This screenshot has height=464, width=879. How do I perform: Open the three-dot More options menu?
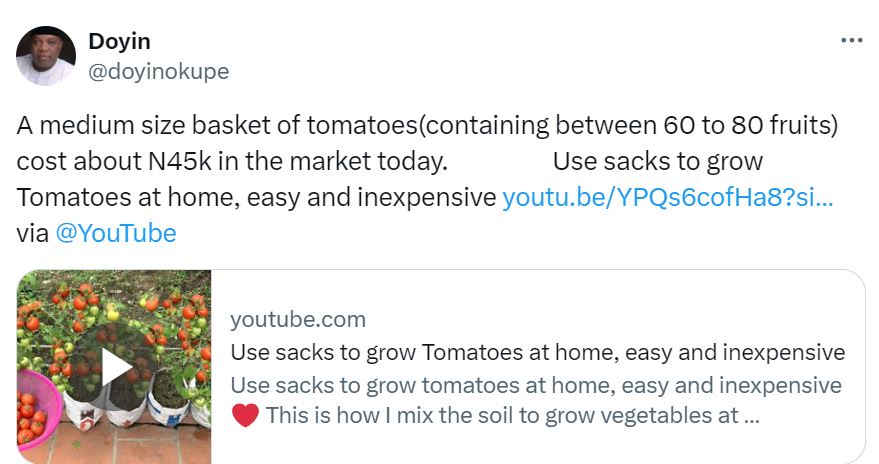(851, 41)
